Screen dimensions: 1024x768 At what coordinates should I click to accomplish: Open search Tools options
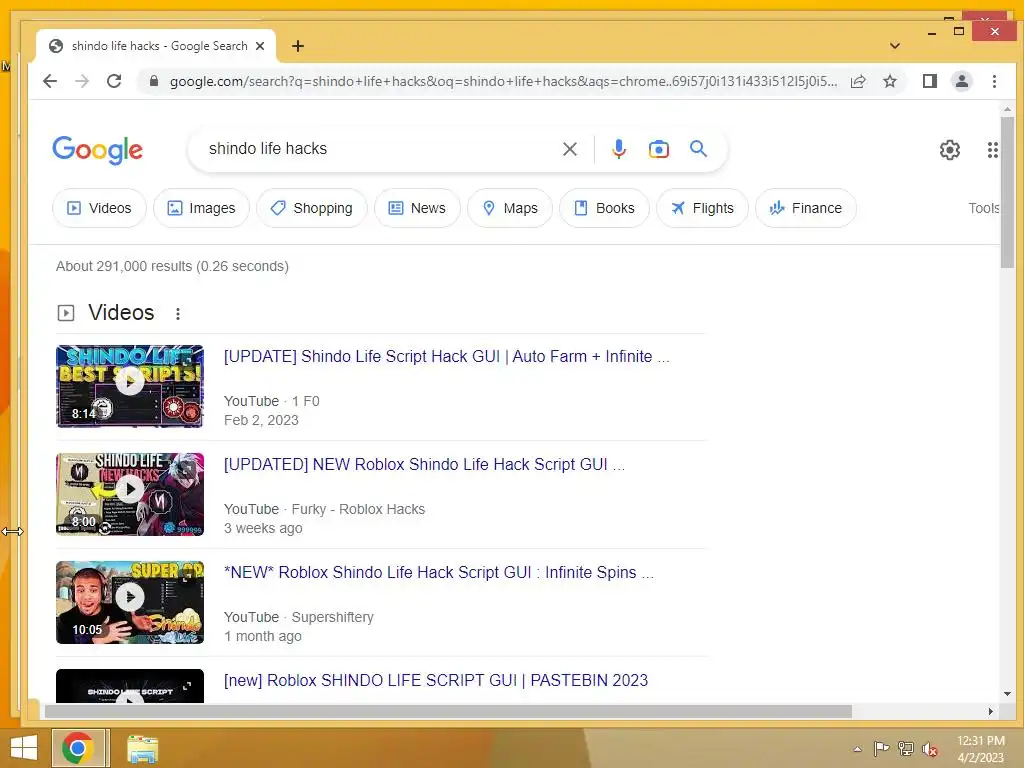(984, 208)
